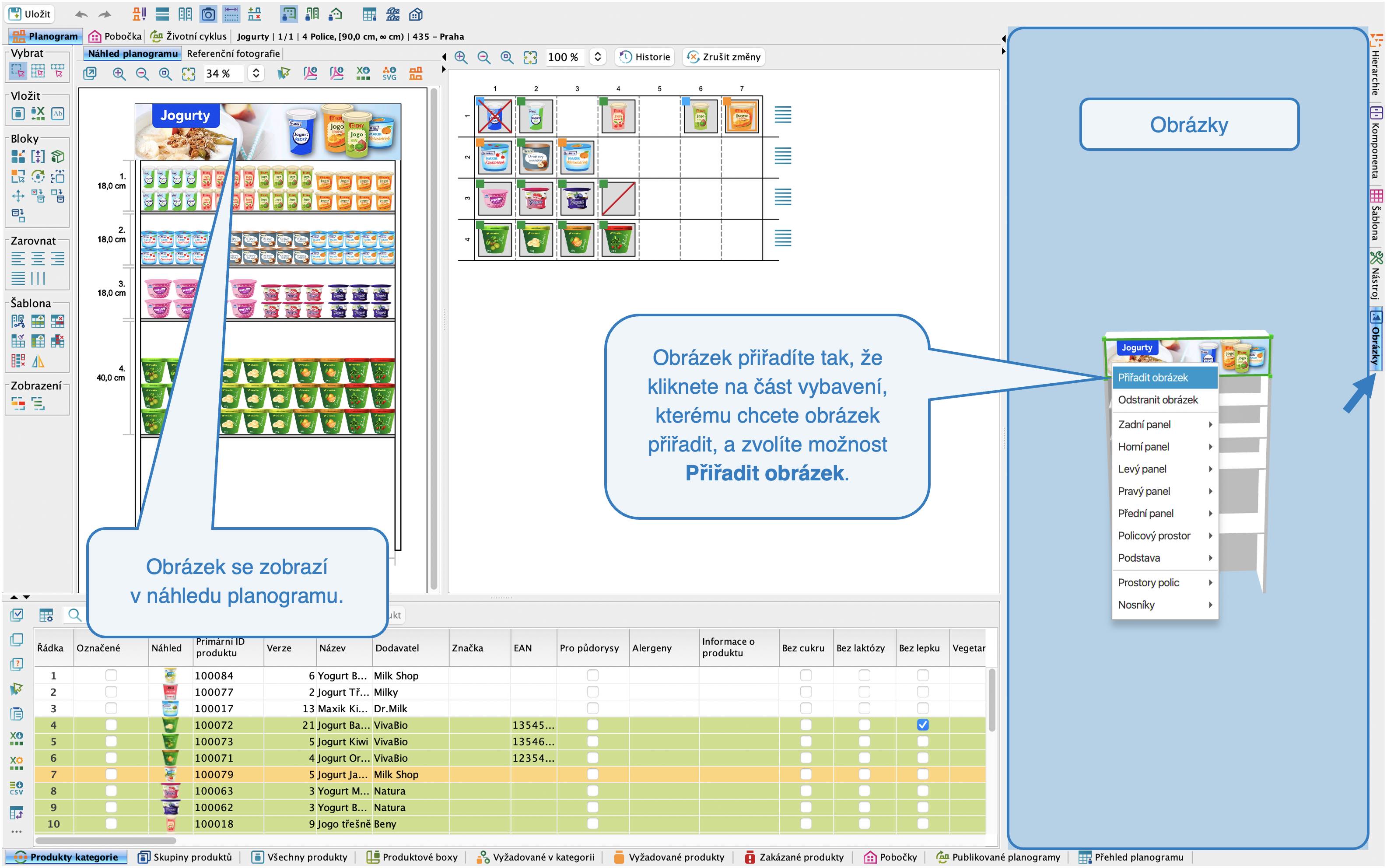Expand the Nosníky submenu

pyautogui.click(x=1164, y=605)
